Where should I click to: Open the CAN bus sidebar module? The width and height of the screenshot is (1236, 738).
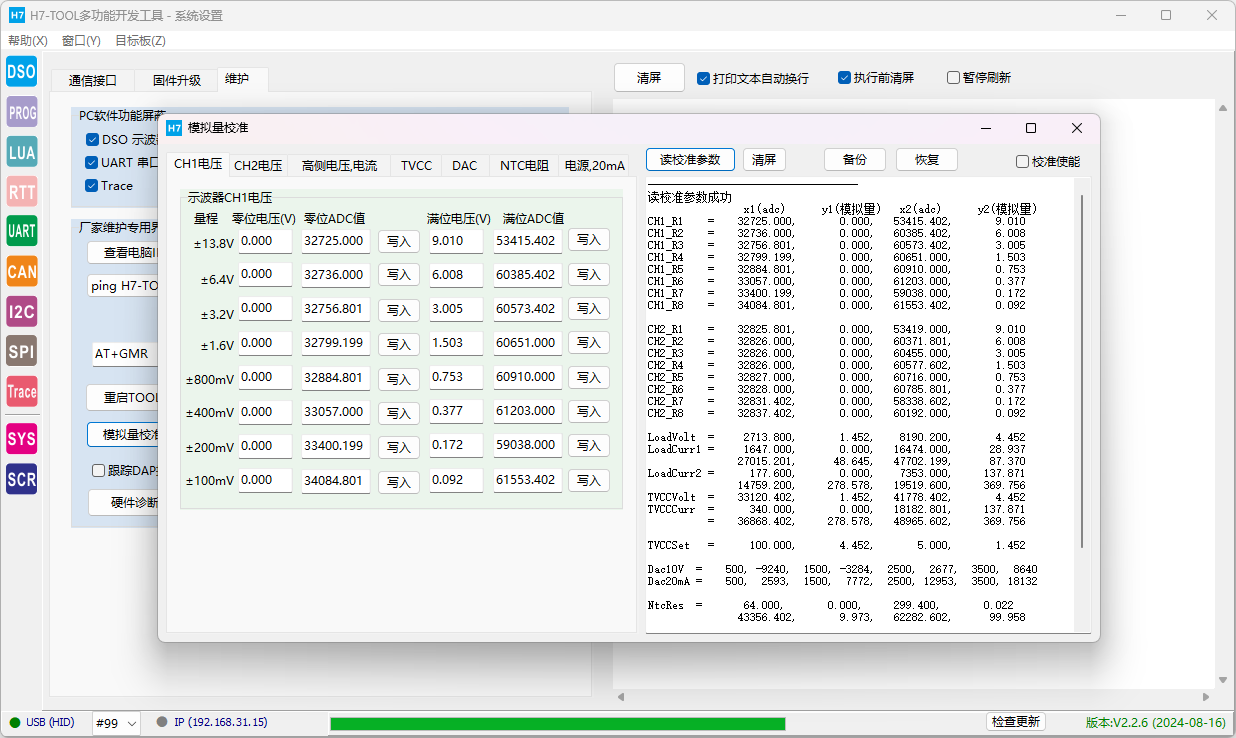(22, 271)
